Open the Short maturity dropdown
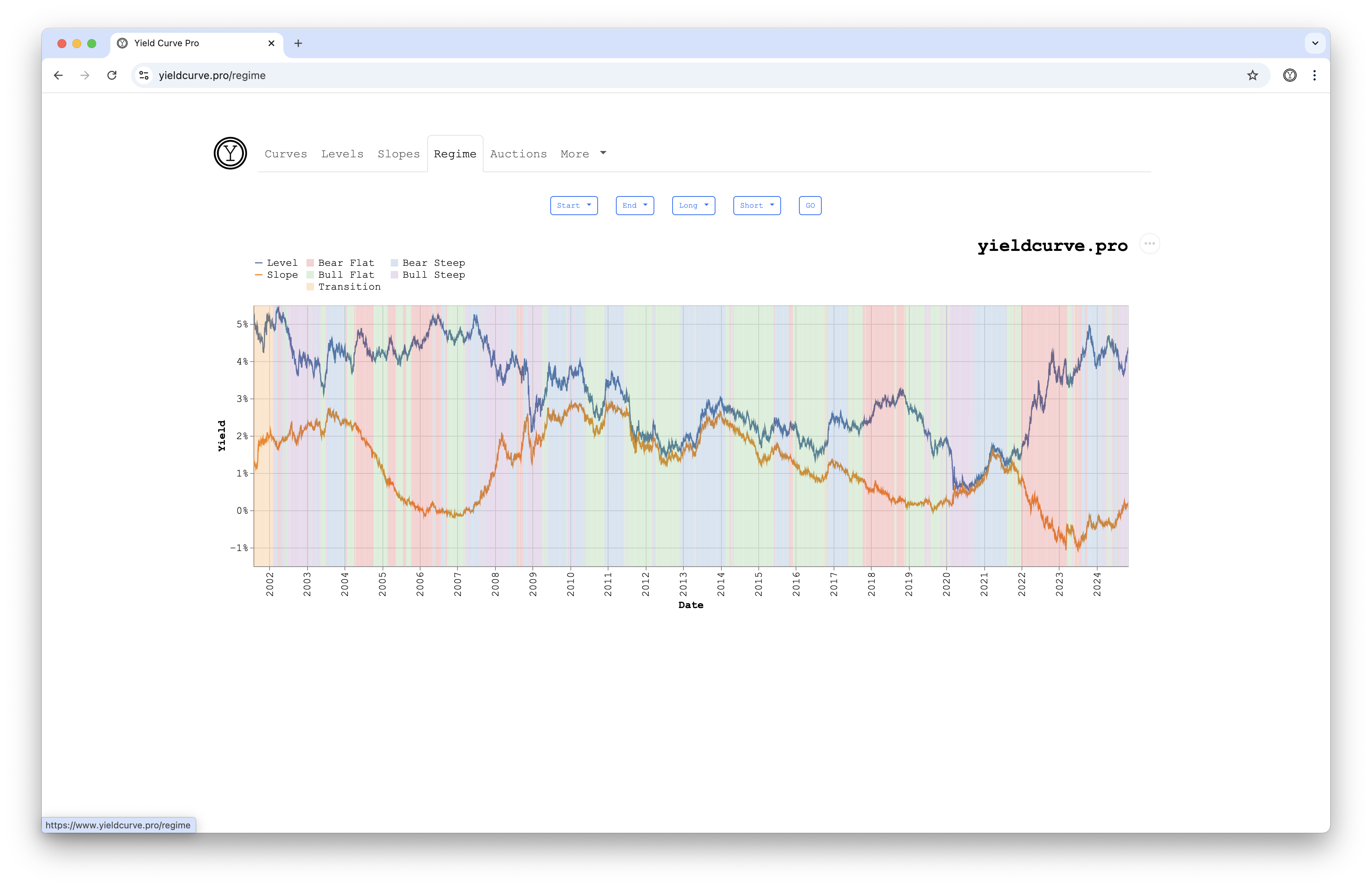Viewport: 1372px width, 888px height. tap(757, 206)
